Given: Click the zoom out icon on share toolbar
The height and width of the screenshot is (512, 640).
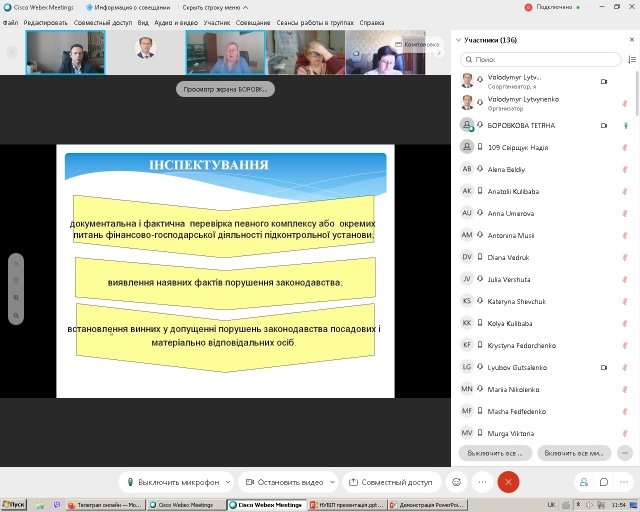Looking at the screenshot, I should pyautogui.click(x=16, y=316).
